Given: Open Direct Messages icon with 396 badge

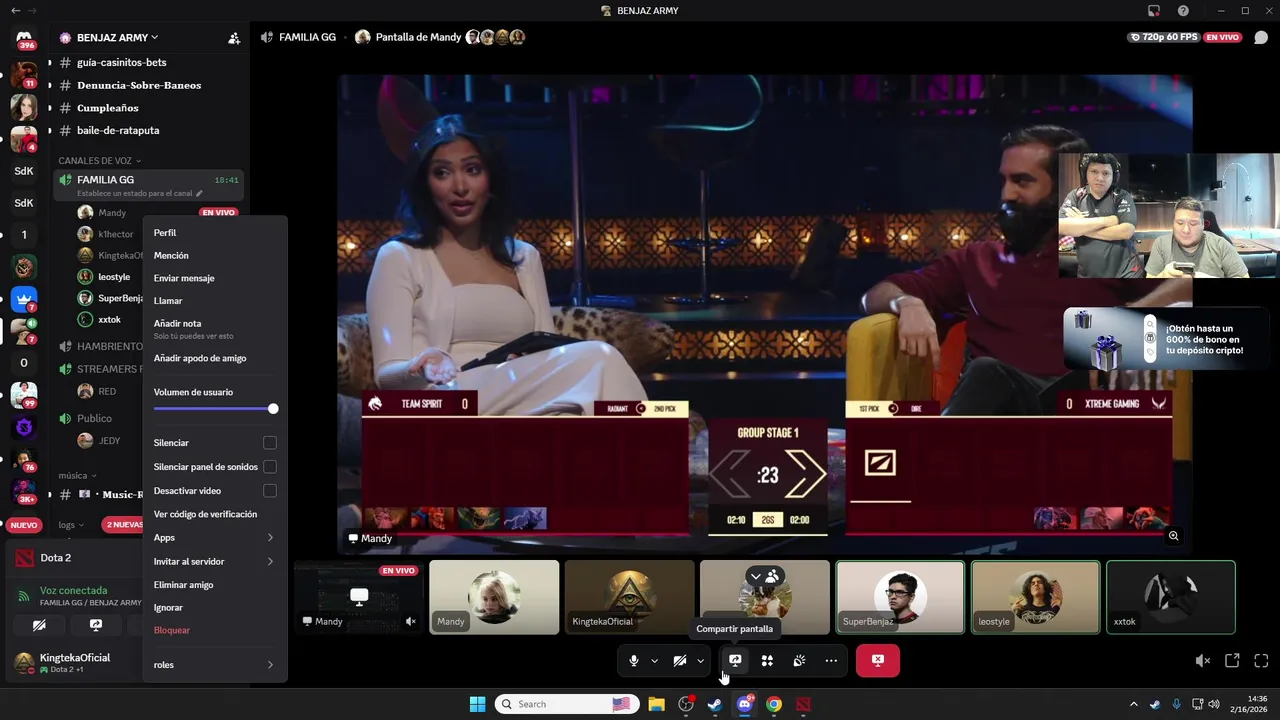Looking at the screenshot, I should 24,38.
